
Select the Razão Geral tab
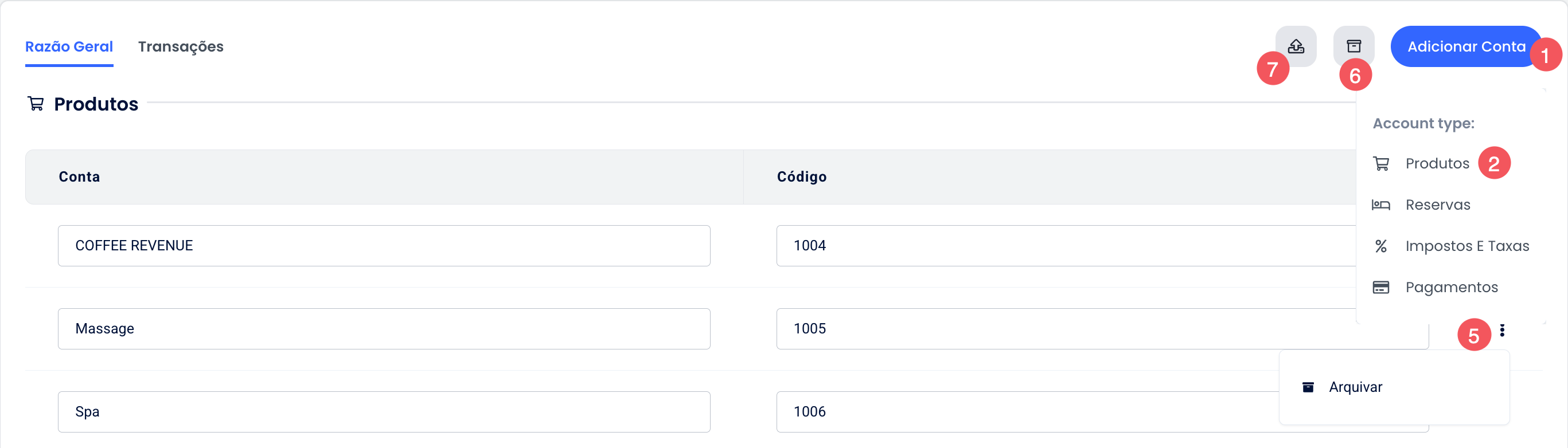coord(69,47)
